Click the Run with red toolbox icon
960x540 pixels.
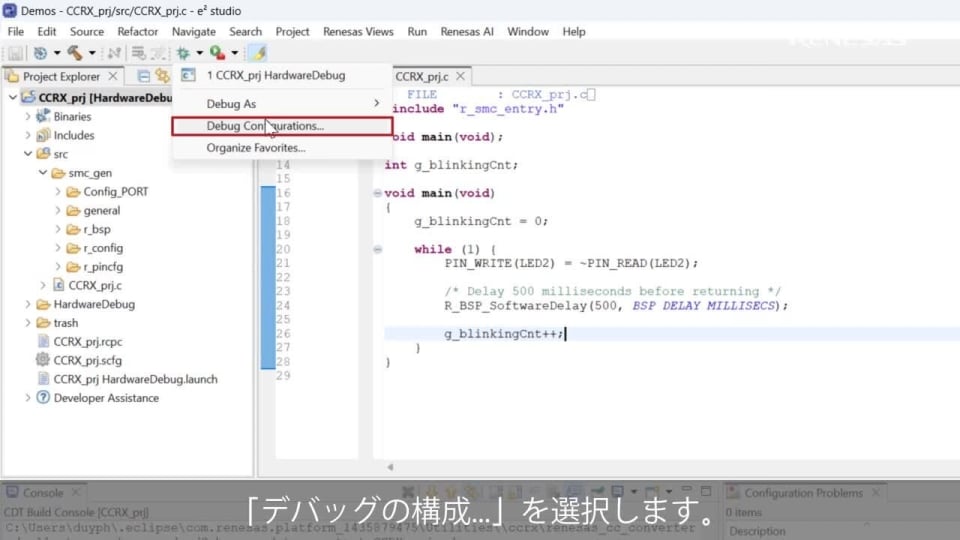(217, 53)
